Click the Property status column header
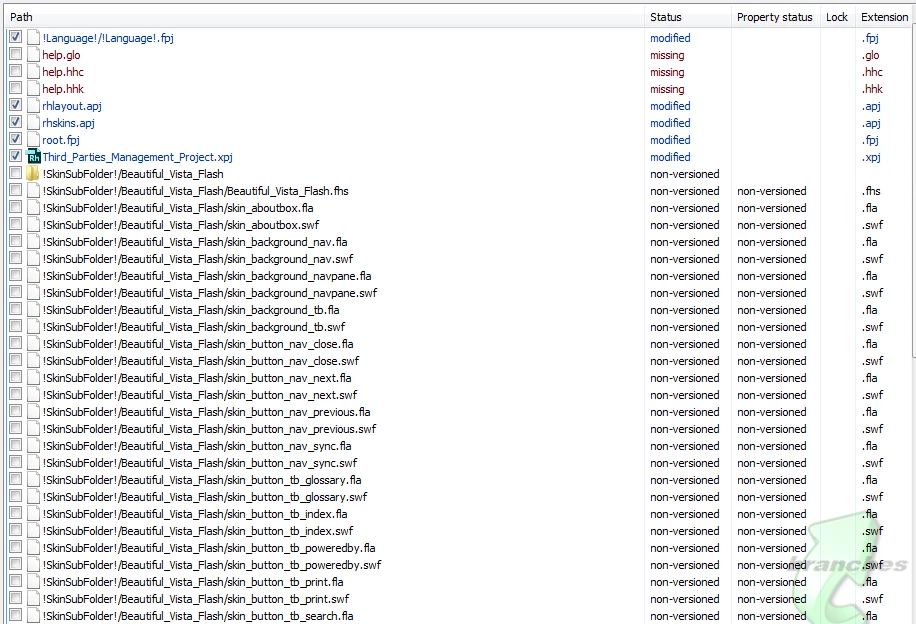Image resolution: width=916 pixels, height=624 pixels. (775, 17)
